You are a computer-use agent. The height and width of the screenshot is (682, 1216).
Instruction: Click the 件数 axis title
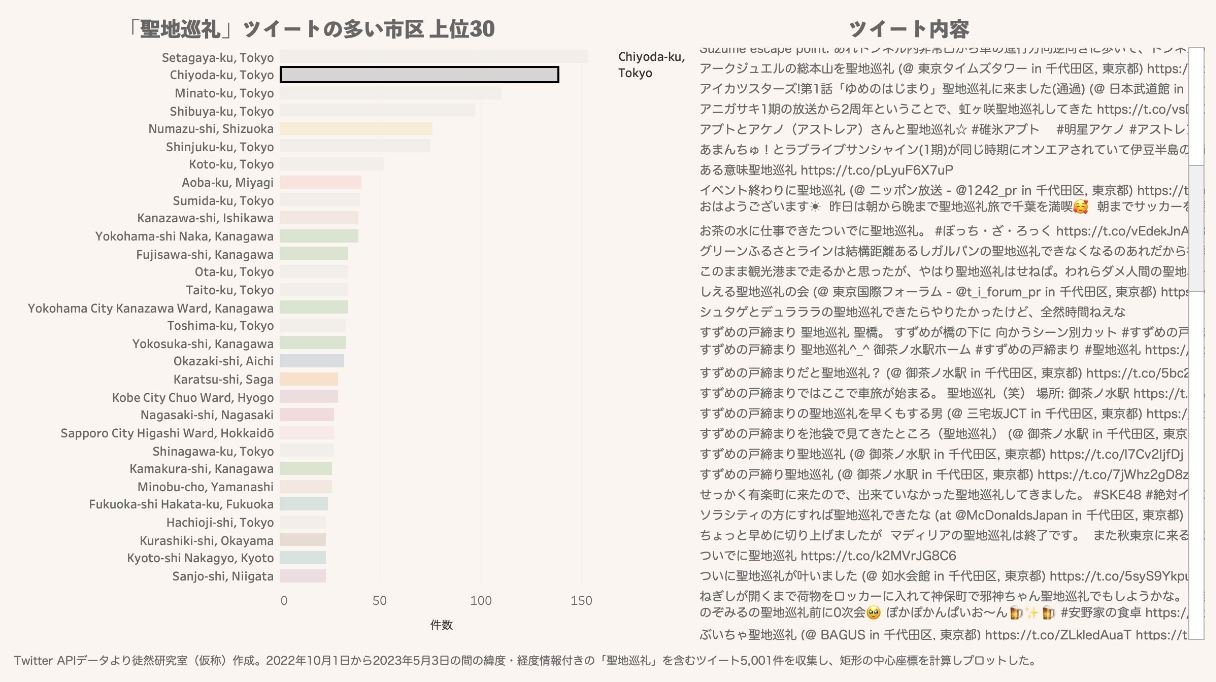[441, 625]
